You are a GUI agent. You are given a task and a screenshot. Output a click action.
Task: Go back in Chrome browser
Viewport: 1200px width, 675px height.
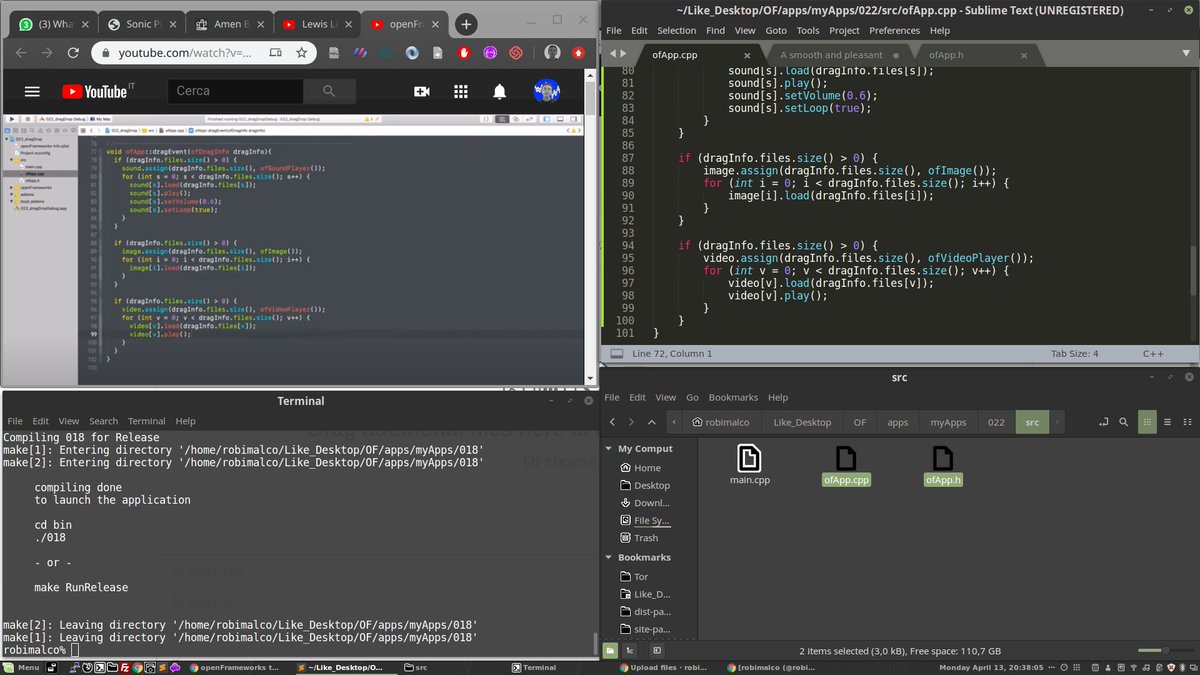19,52
